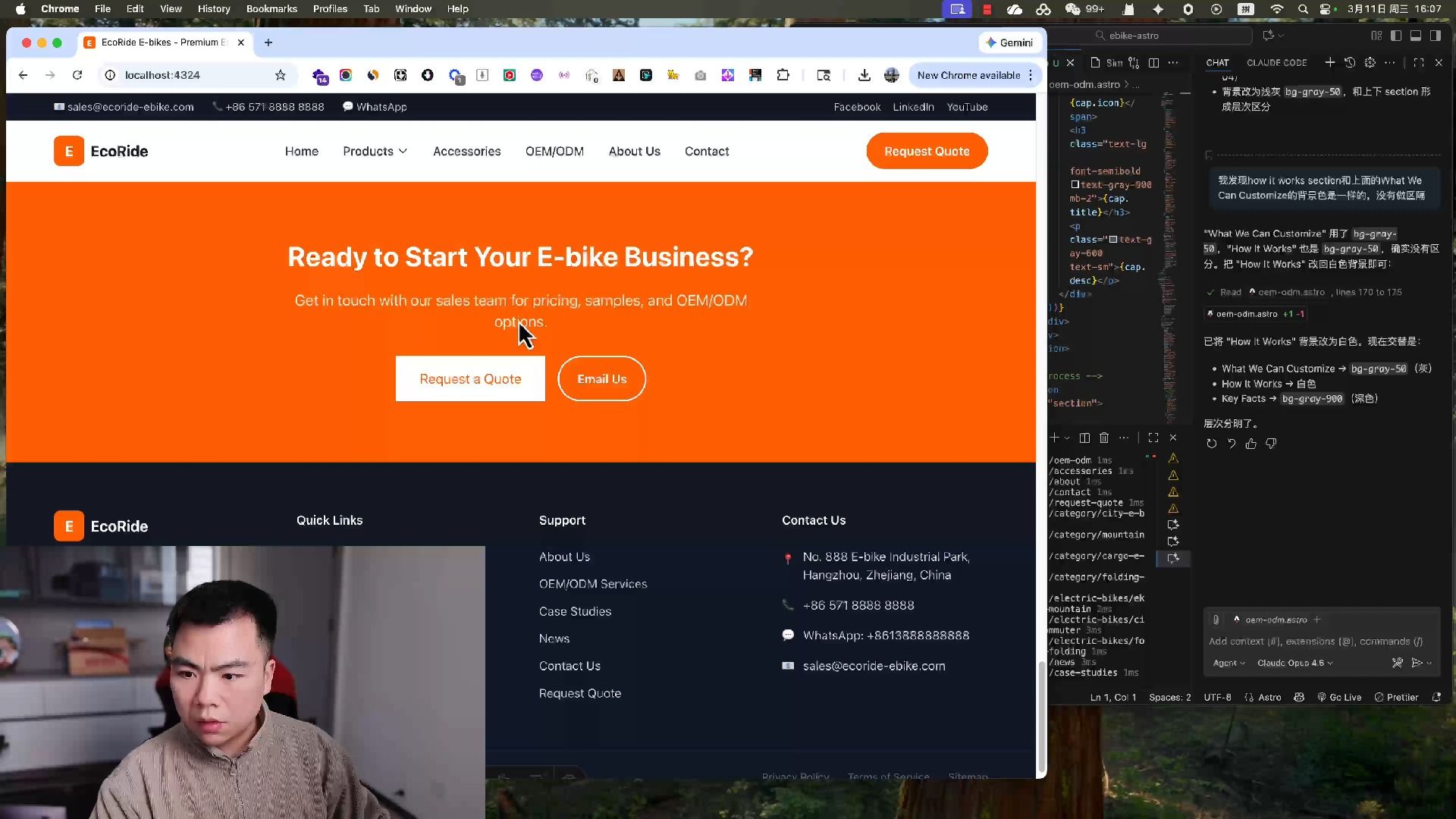
Task: Click the ebike-astro command search box
Action: coord(1132,36)
